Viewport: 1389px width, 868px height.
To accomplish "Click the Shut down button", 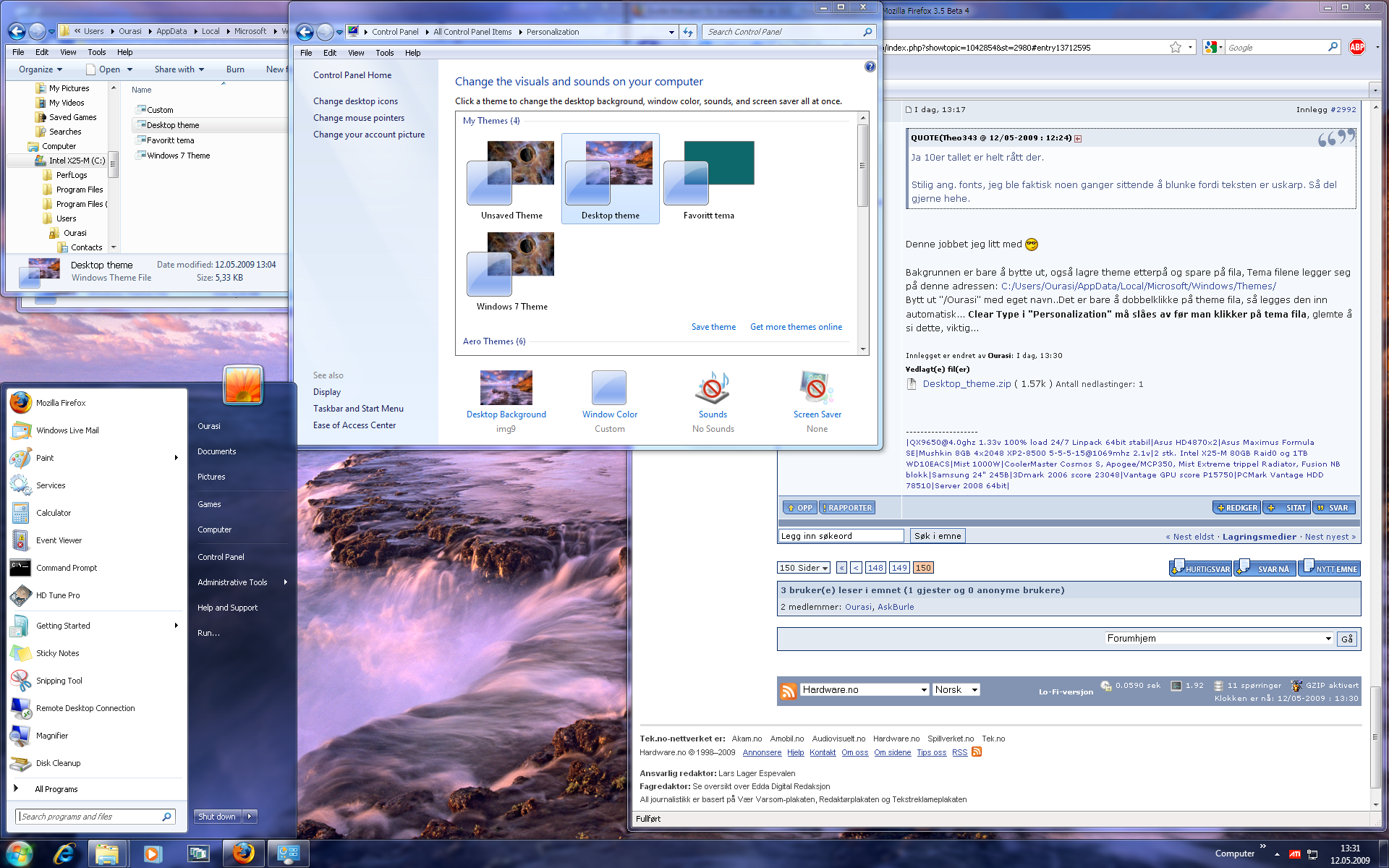I will tap(217, 817).
